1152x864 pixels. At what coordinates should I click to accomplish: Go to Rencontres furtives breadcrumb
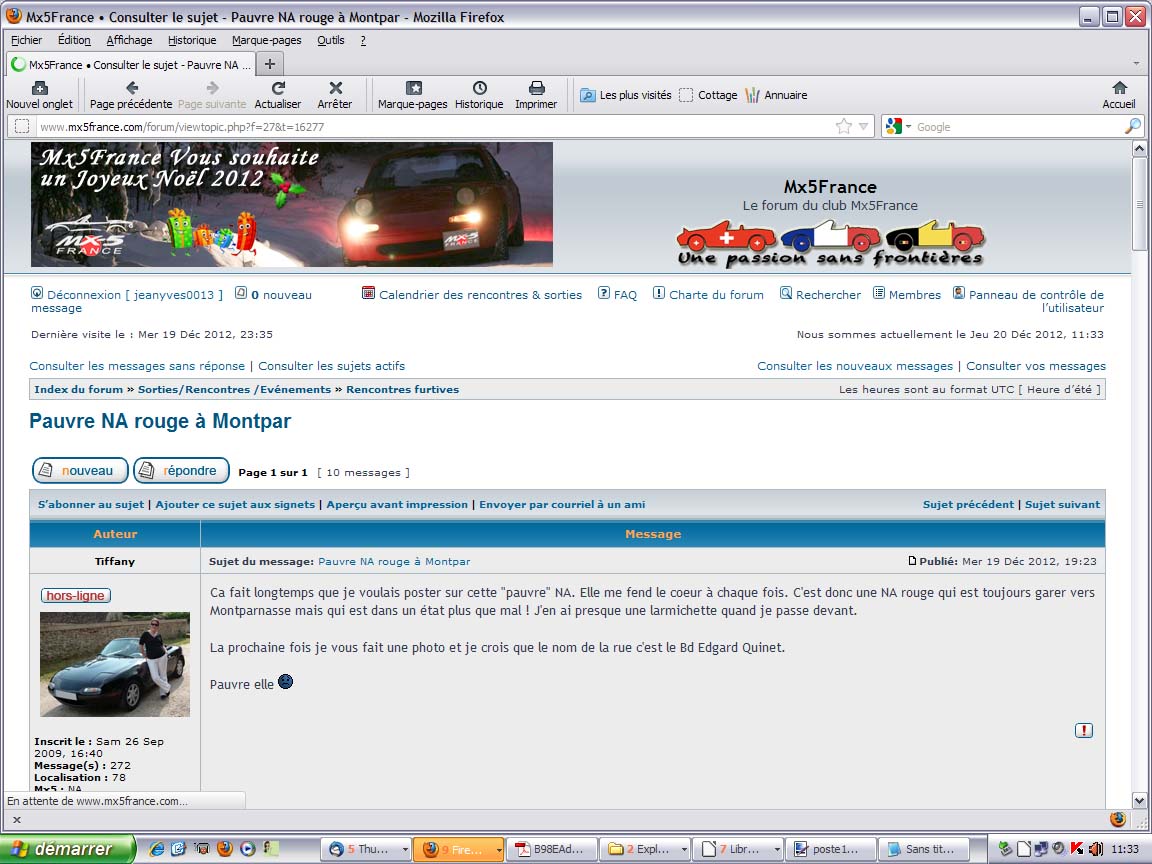click(x=403, y=389)
